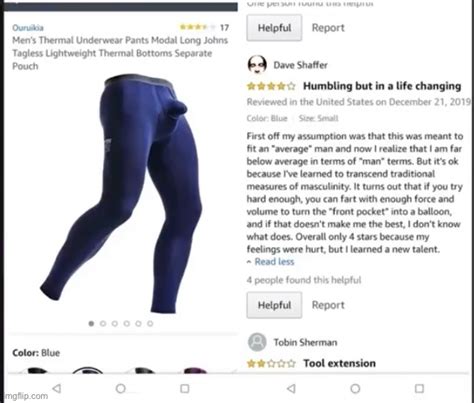474x403 pixels.
Task: Open Dave Shaffer's profile avatar
Action: point(257,64)
